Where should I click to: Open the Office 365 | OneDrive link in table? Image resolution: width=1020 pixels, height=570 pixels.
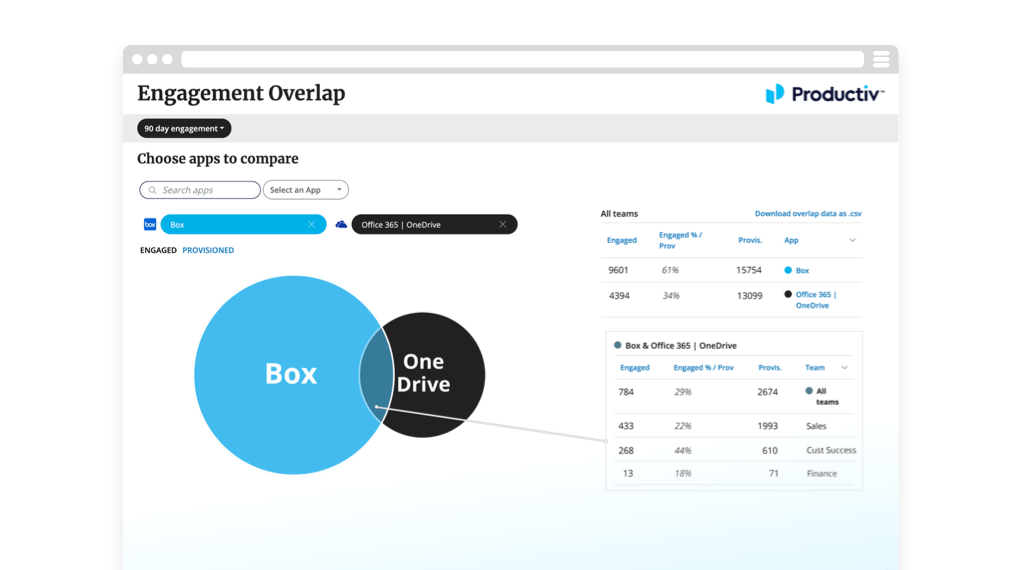click(x=816, y=300)
